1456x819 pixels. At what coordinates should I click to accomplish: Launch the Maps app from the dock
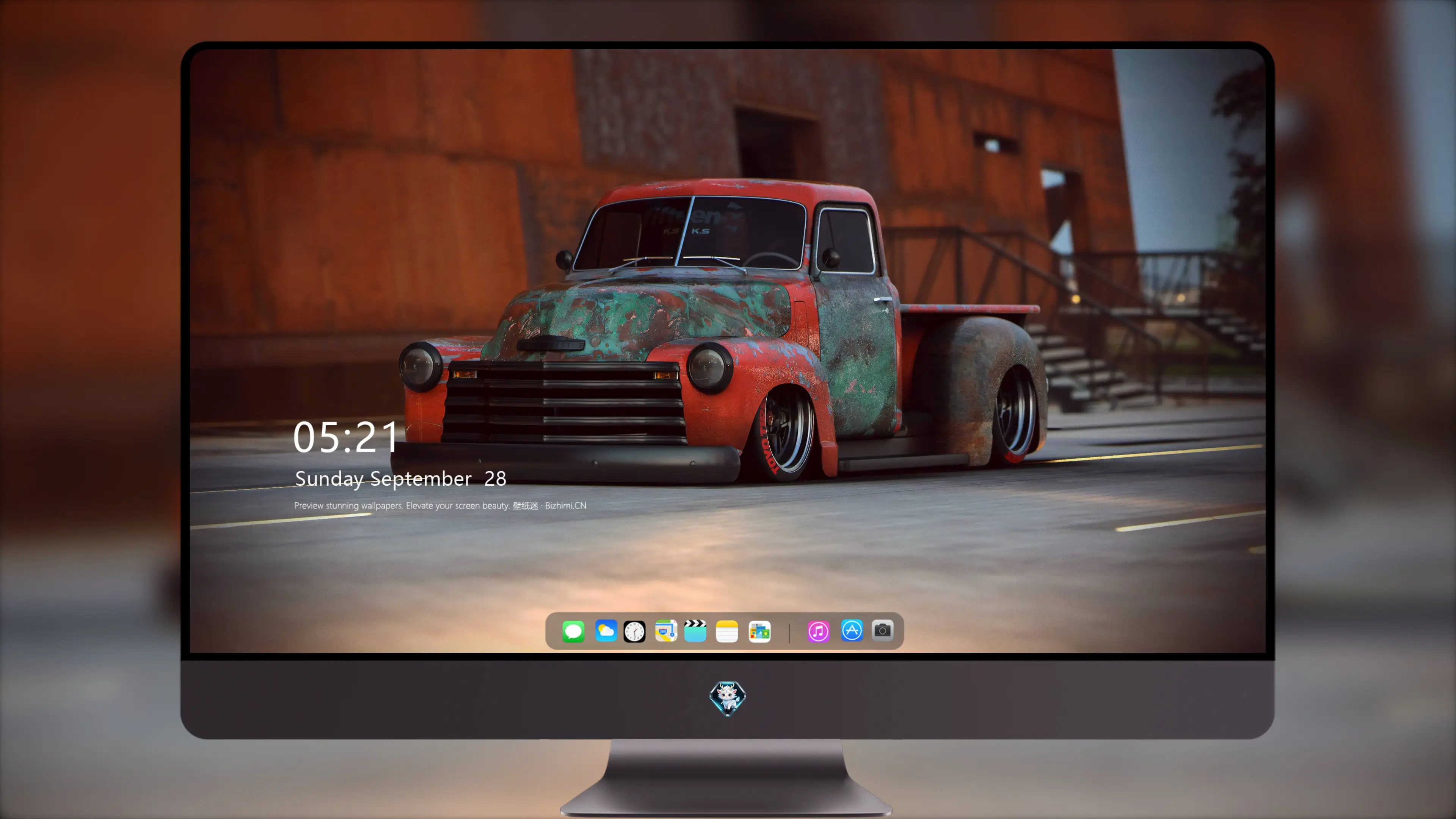tap(666, 631)
